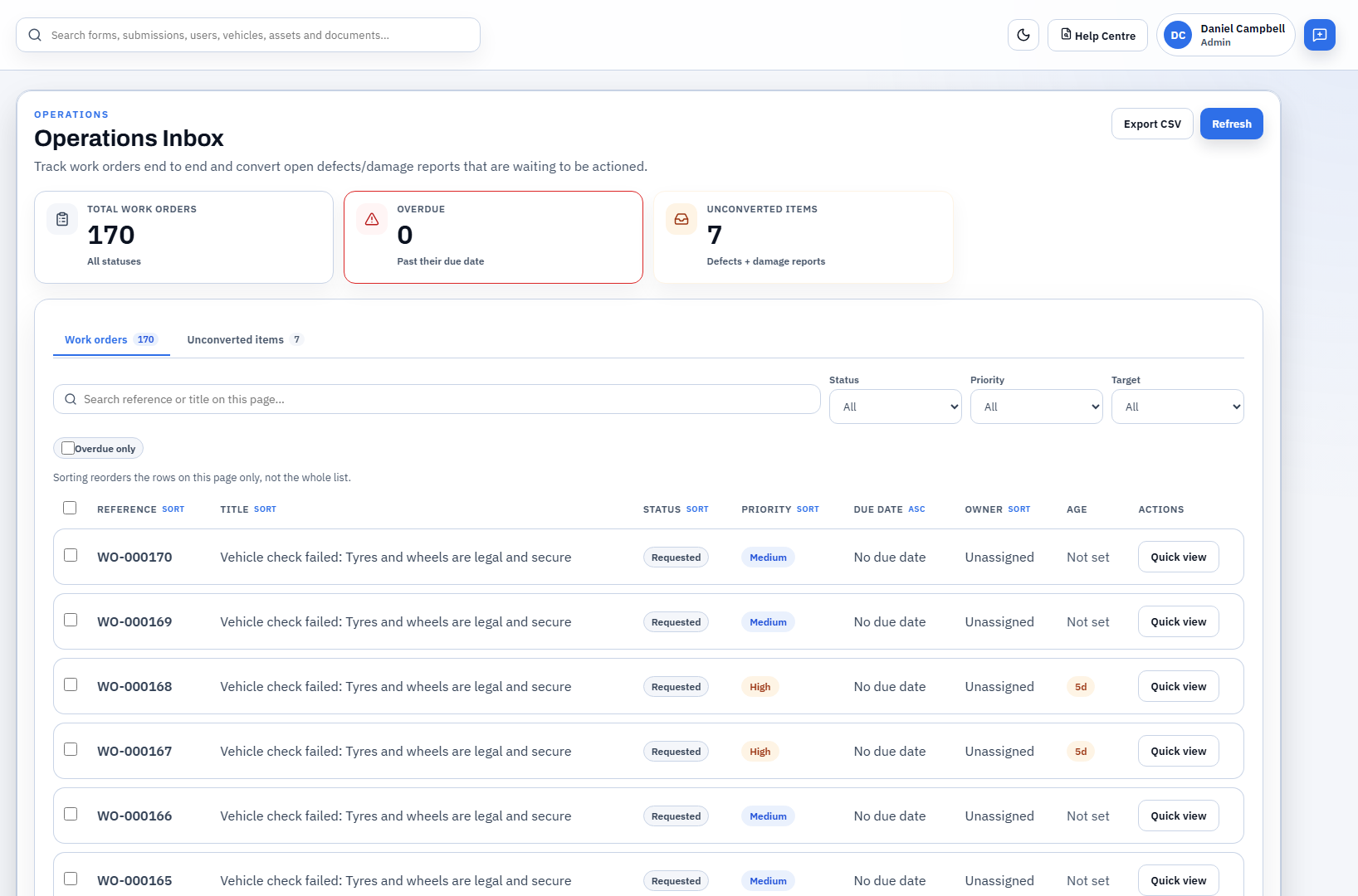Viewport: 1358px width, 896px height.
Task: Enable the Overdue only checkbox
Action: pyautogui.click(x=68, y=448)
